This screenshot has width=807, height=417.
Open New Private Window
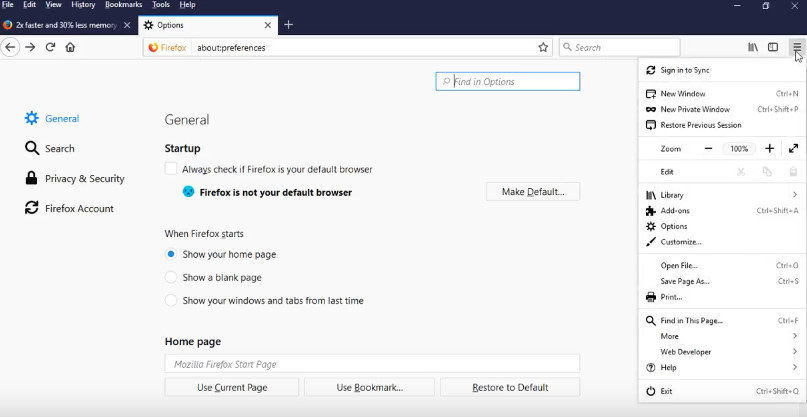pos(722,109)
